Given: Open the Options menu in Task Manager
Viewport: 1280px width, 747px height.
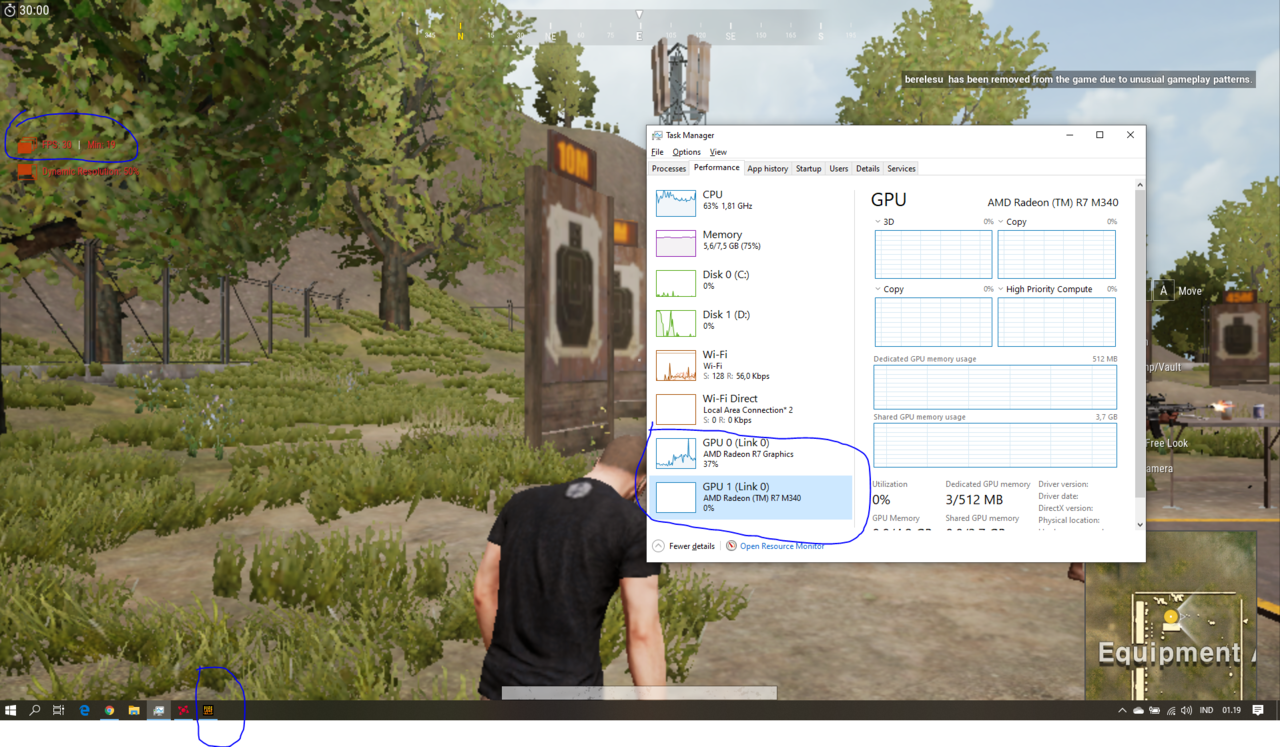Looking at the screenshot, I should 686,152.
